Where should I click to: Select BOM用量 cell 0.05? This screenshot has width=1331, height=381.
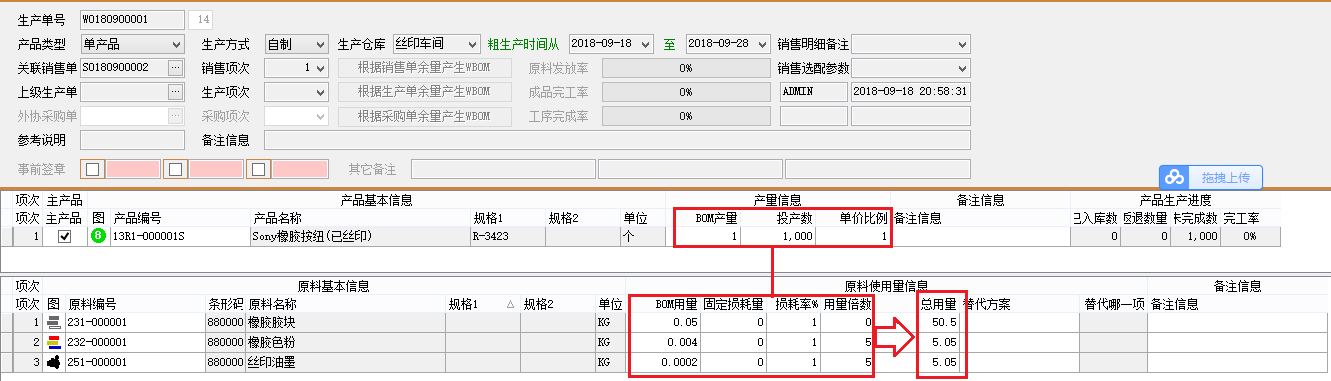pyautogui.click(x=663, y=322)
